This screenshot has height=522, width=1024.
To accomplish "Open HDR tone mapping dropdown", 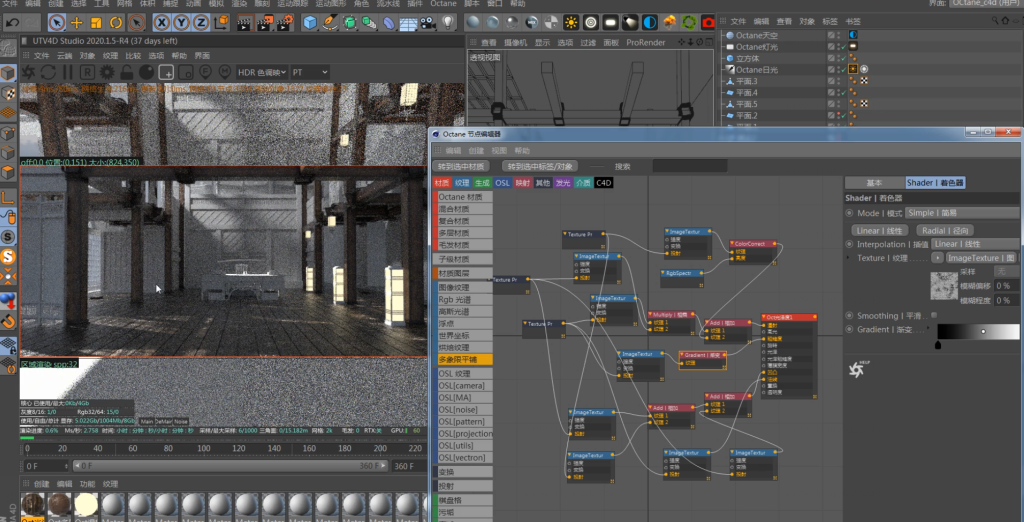I will point(262,72).
